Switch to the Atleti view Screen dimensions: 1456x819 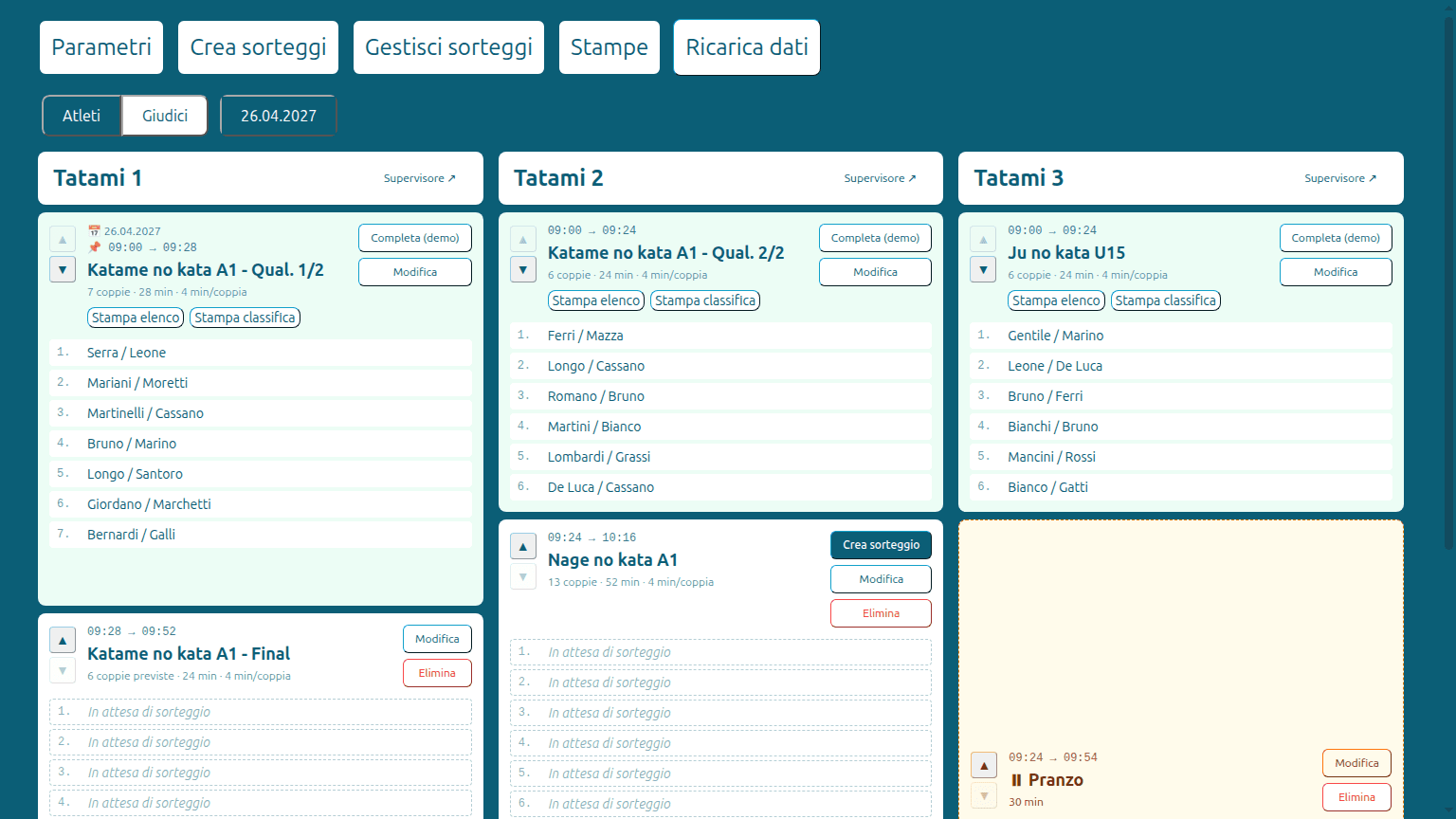coord(82,116)
